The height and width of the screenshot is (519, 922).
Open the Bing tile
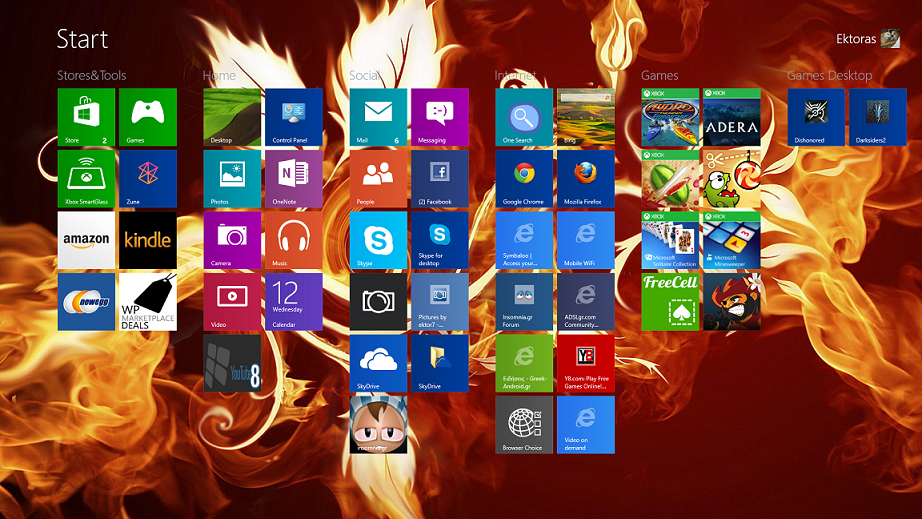coord(586,117)
